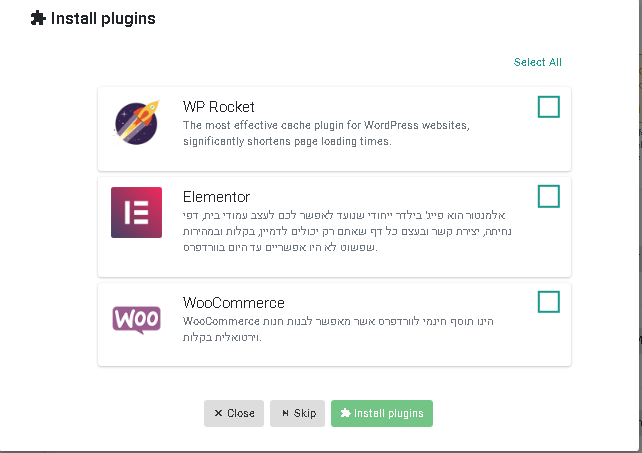This screenshot has width=642, height=453.
Task: Click the puzzle icon beside Install plugins heading
Action: [x=38, y=18]
